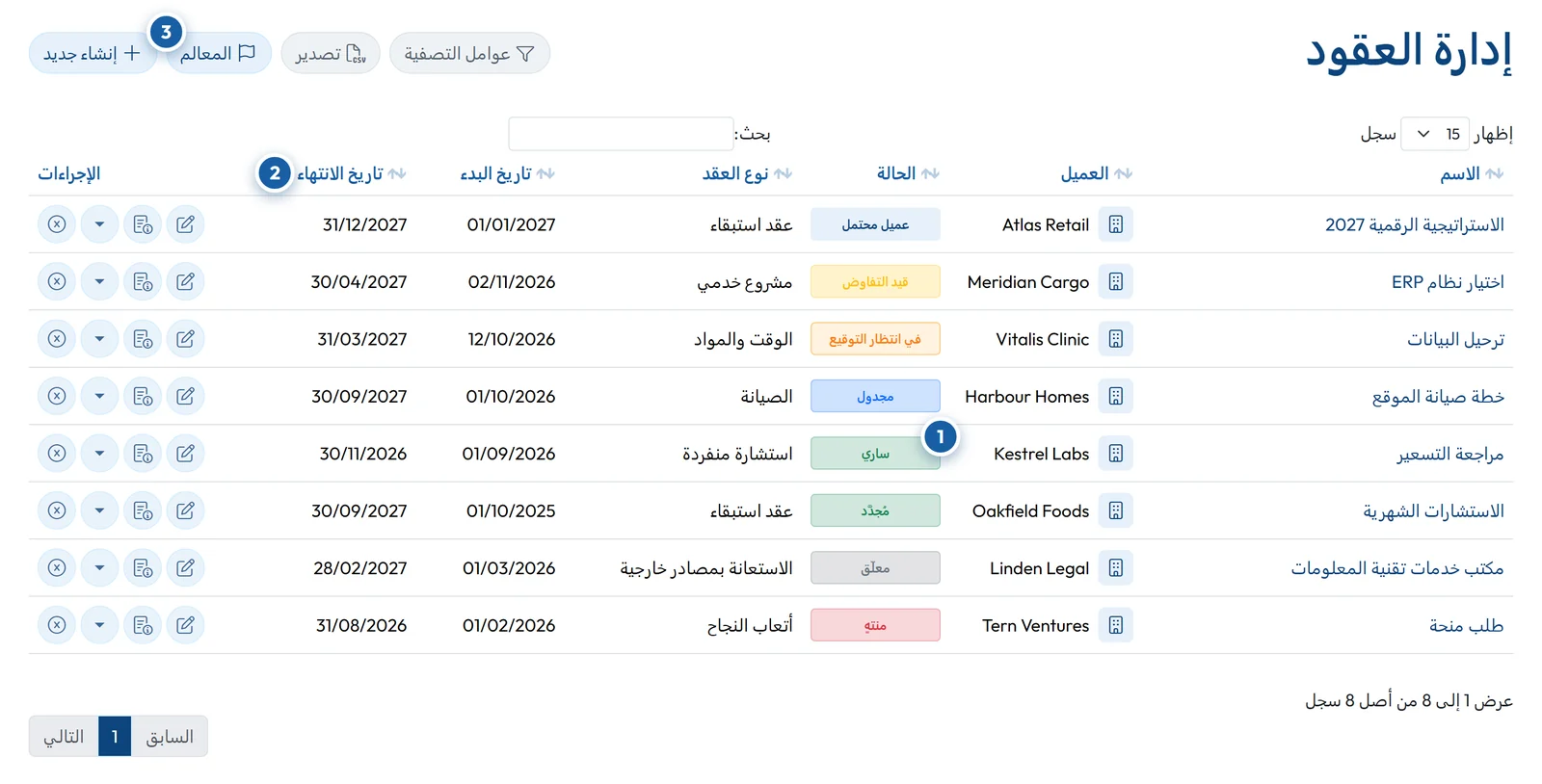Viewport: 1542px width, 784px height.
Task: Expand actions dropdown for Atlas Retail row
Action: click(99, 224)
